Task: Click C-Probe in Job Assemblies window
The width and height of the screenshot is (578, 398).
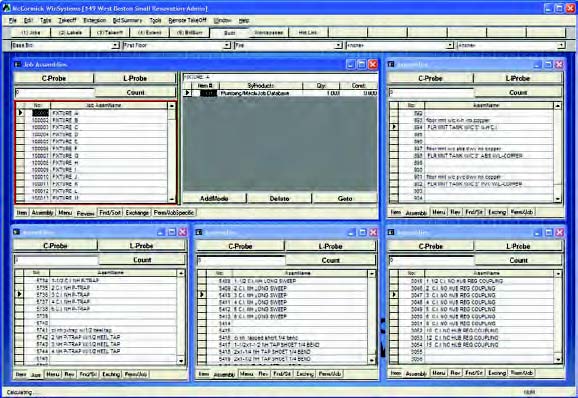Action: coord(54,78)
